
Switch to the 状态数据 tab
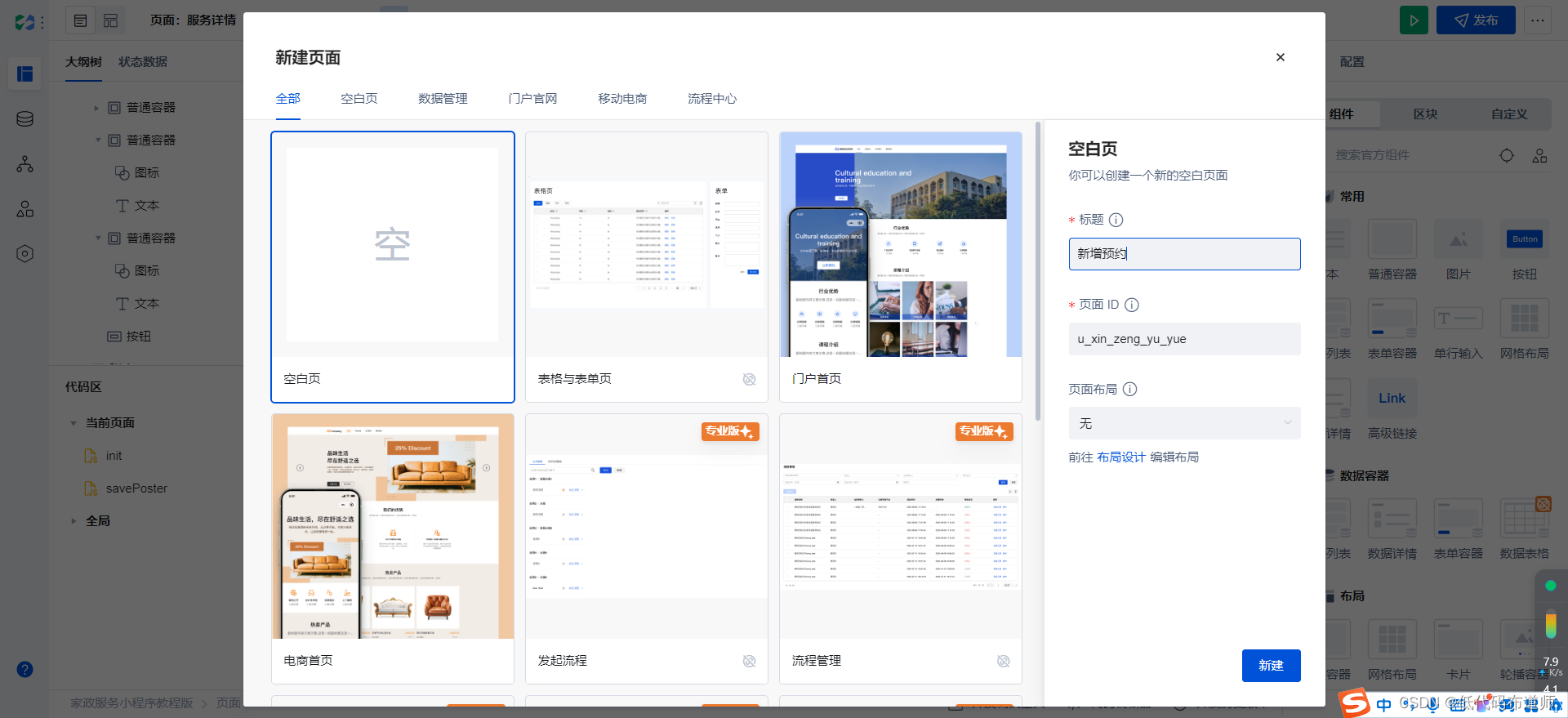(143, 62)
